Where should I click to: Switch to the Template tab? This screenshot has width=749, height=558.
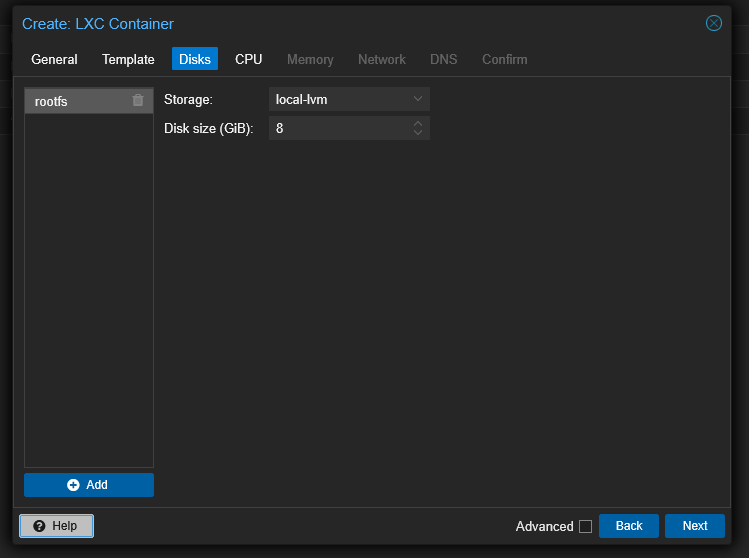128,59
